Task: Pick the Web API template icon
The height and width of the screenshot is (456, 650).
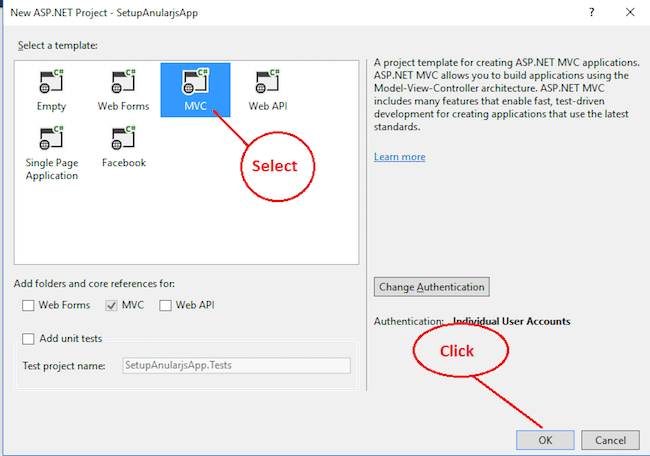Action: click(267, 81)
